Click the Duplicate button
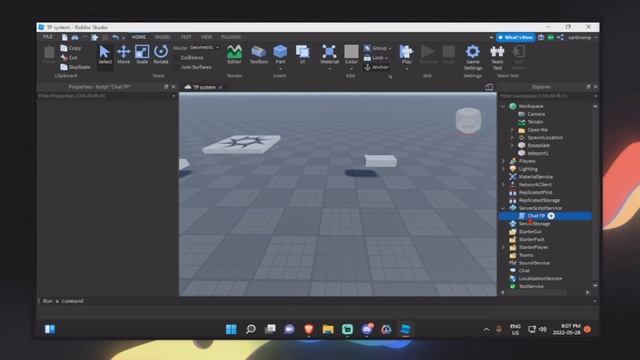640x360 pixels. (75, 67)
